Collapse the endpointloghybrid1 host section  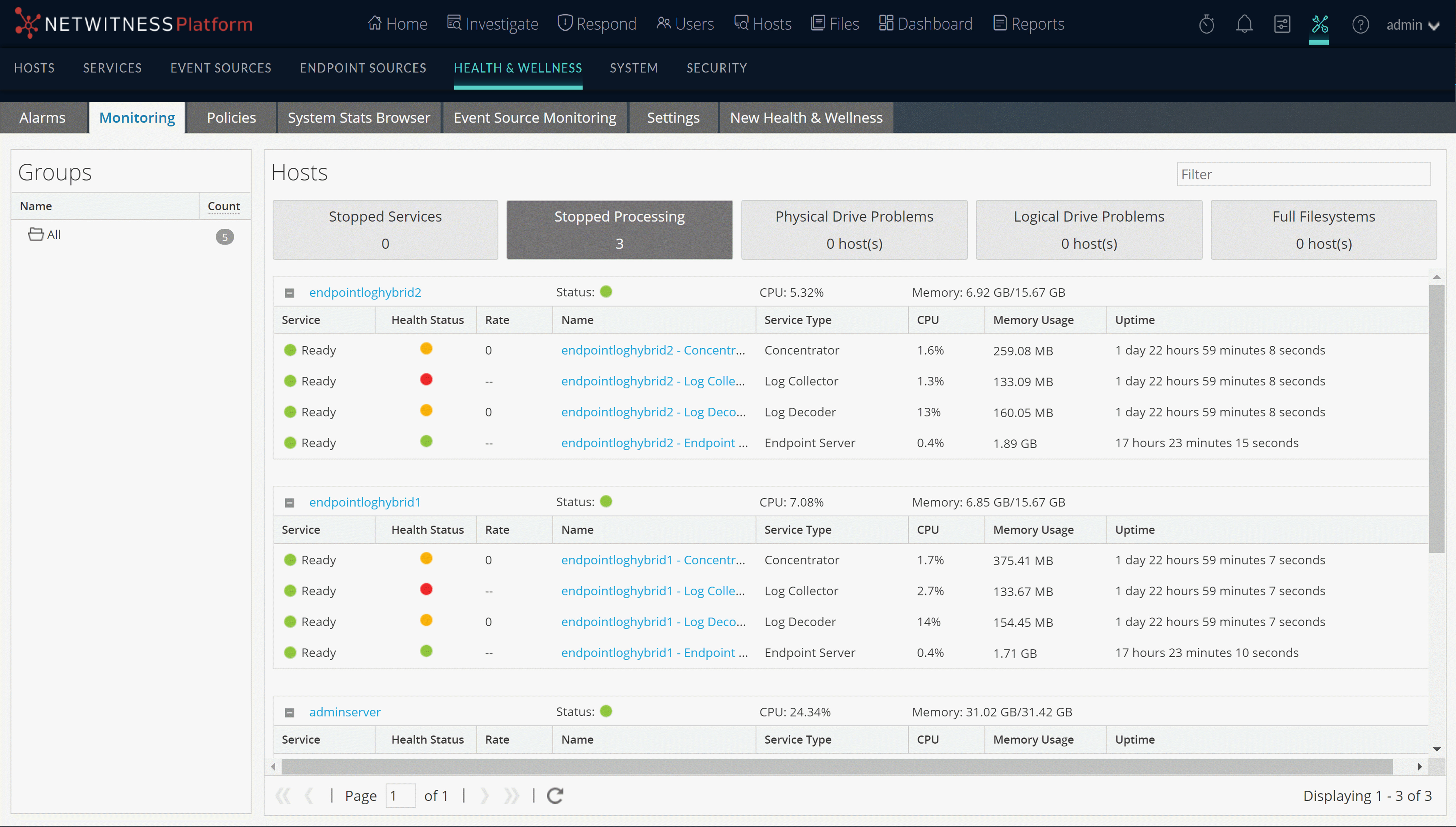coord(289,503)
